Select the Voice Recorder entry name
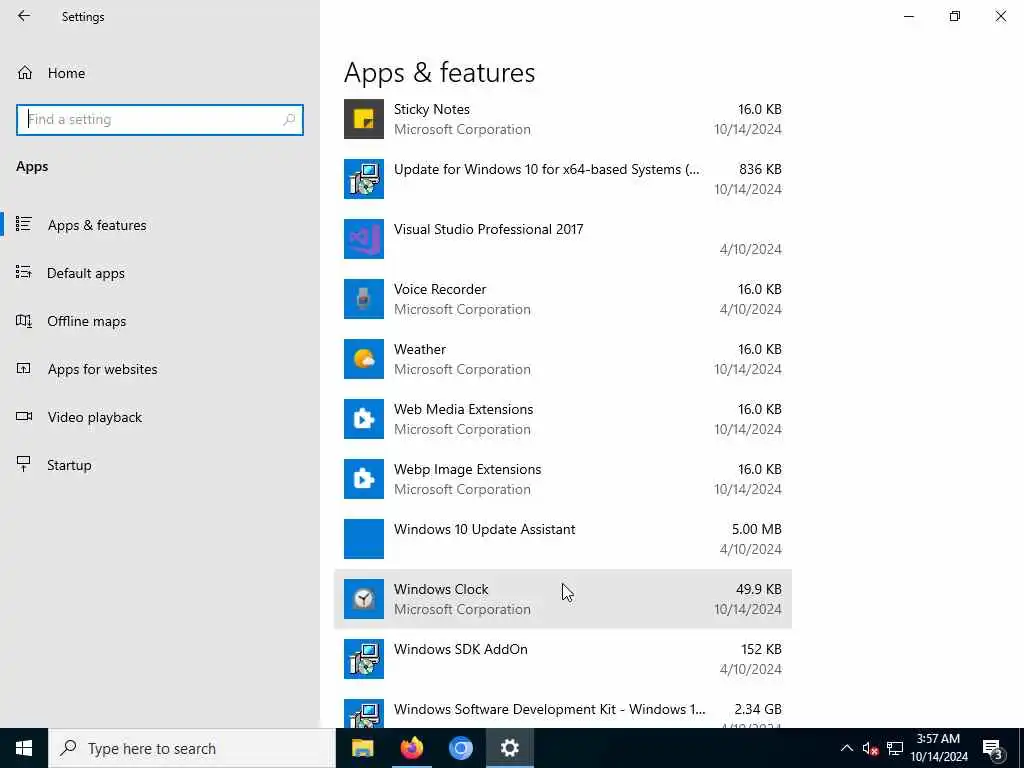Image resolution: width=1024 pixels, height=768 pixels. click(x=440, y=290)
